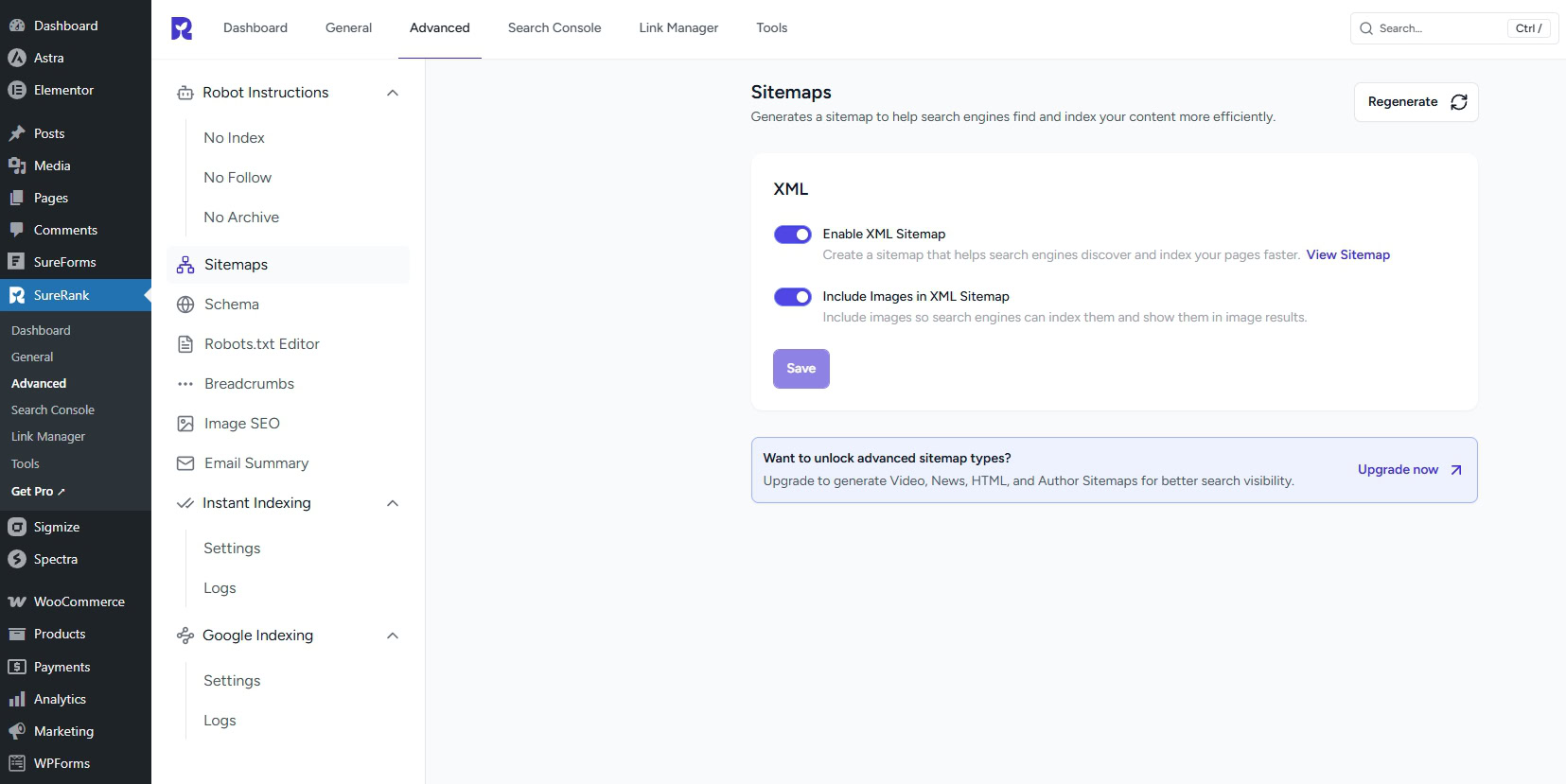Open the Link Manager tab
The height and width of the screenshot is (784, 1566).
[677, 28]
